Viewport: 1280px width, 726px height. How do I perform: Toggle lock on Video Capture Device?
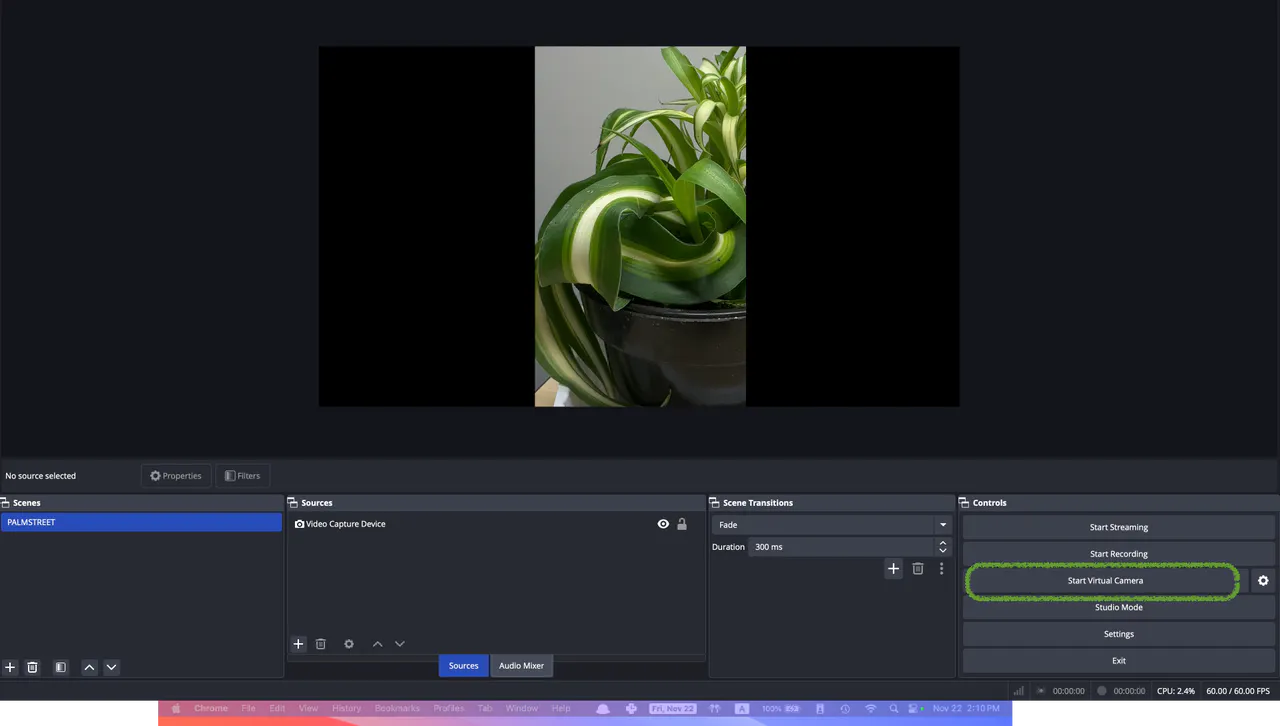click(x=682, y=524)
